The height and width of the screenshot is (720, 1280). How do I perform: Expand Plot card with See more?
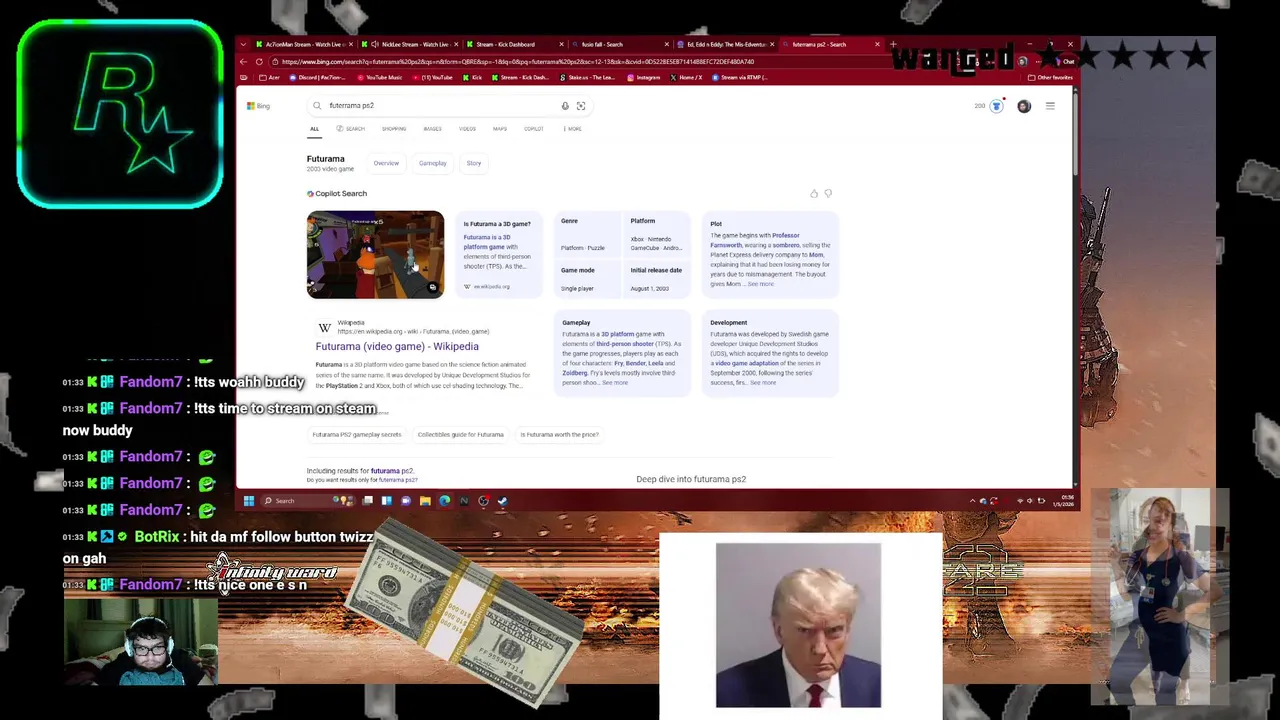tap(761, 285)
